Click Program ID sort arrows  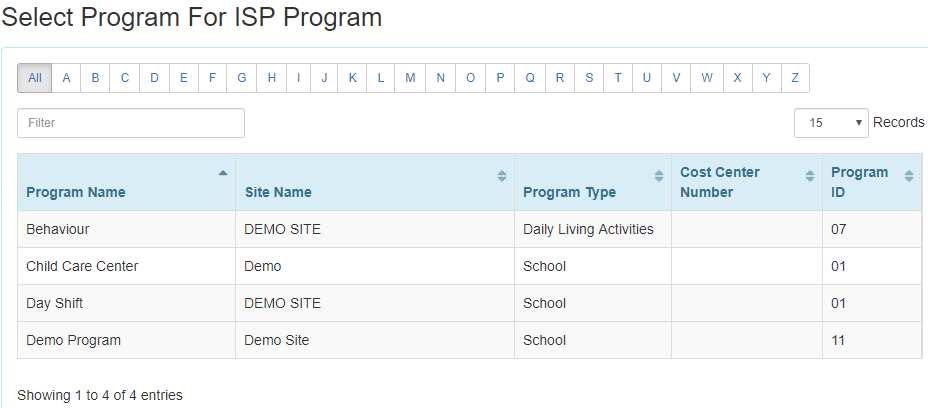(909, 176)
